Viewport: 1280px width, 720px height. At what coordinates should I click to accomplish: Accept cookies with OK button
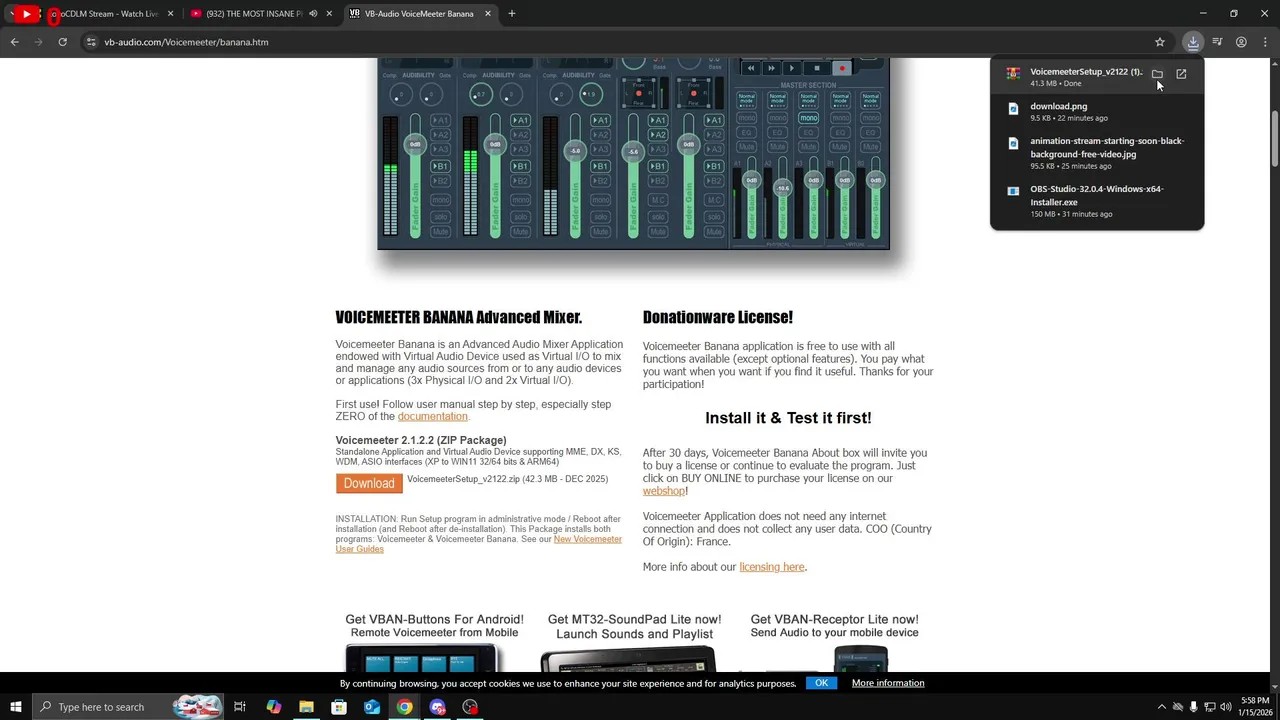821,683
